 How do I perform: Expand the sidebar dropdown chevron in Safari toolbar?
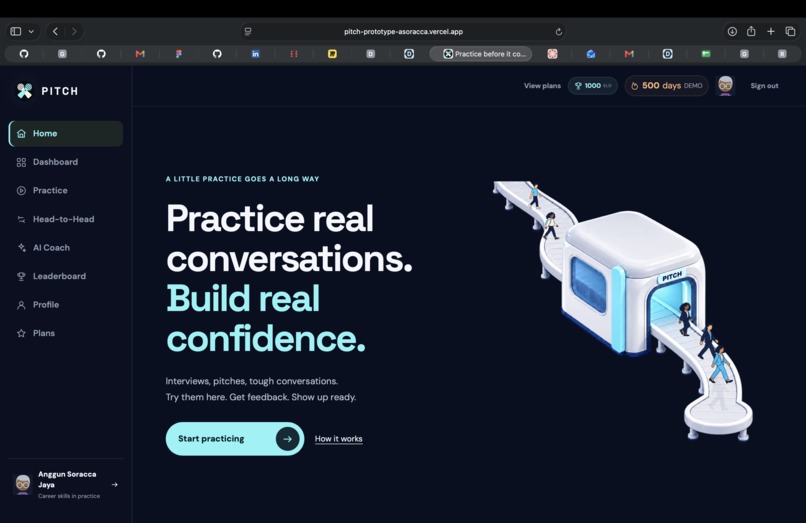(x=31, y=31)
